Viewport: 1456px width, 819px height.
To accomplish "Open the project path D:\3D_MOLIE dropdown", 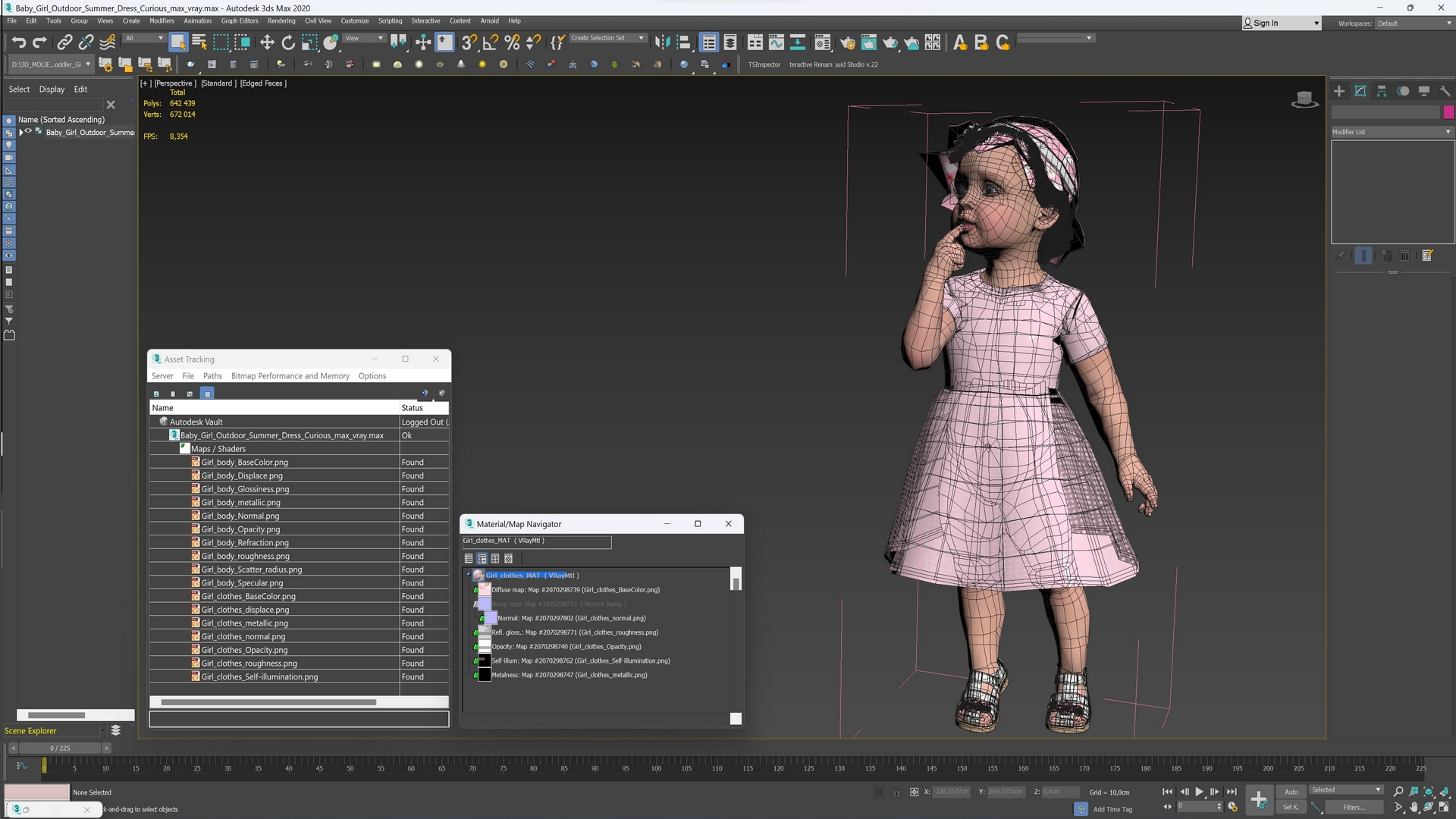I will [x=52, y=64].
